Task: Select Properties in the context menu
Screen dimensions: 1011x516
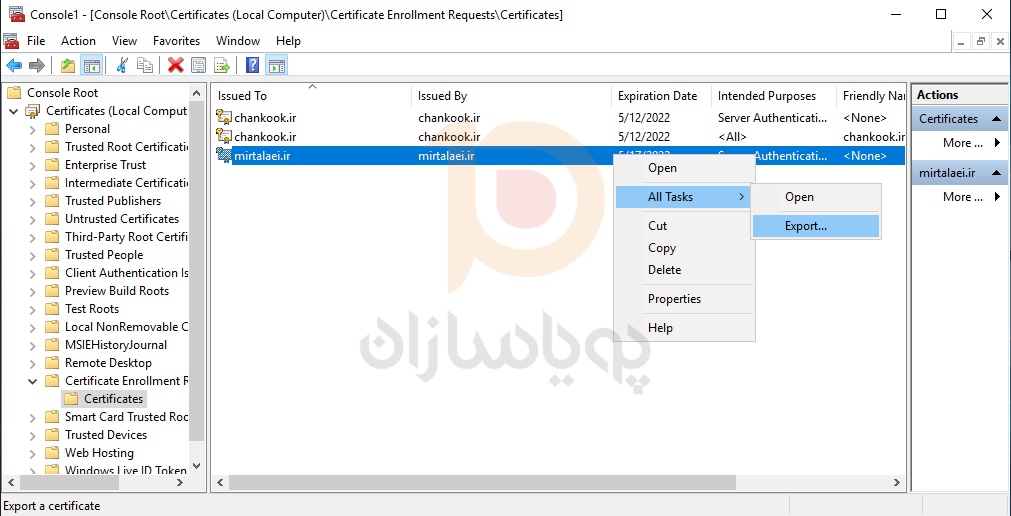Action: tap(674, 299)
